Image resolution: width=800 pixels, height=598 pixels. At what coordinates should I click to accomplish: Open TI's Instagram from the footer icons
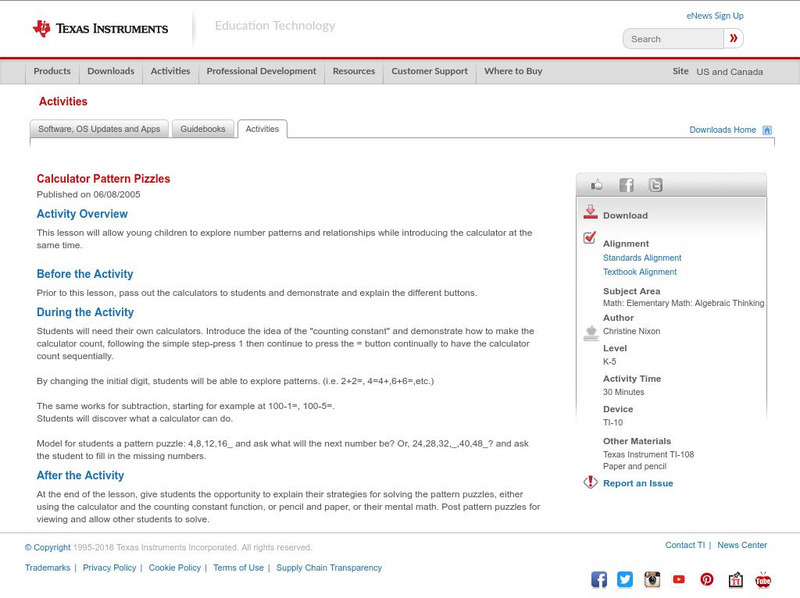(652, 578)
